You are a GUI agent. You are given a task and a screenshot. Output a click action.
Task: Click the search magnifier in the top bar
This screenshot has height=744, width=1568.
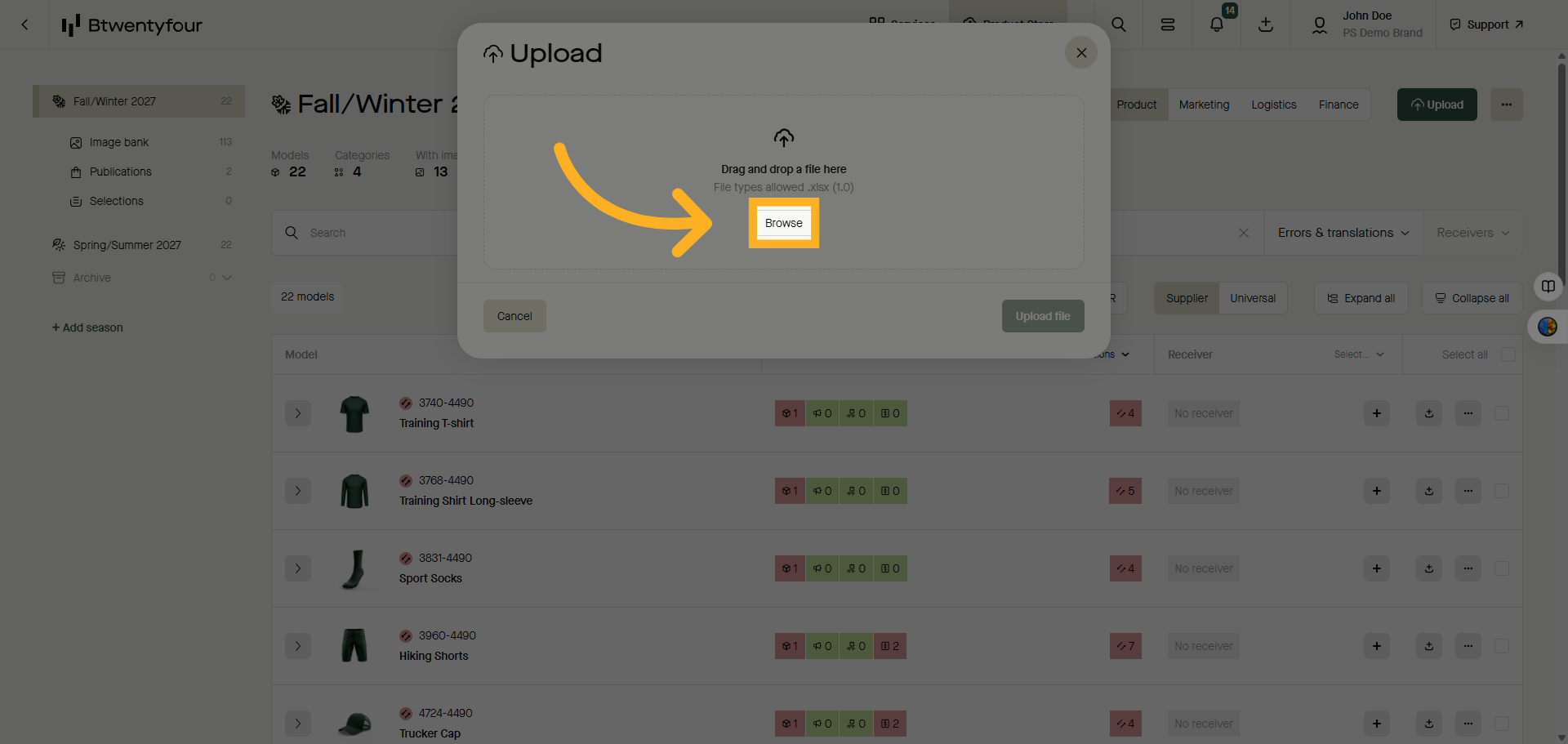point(1118,25)
